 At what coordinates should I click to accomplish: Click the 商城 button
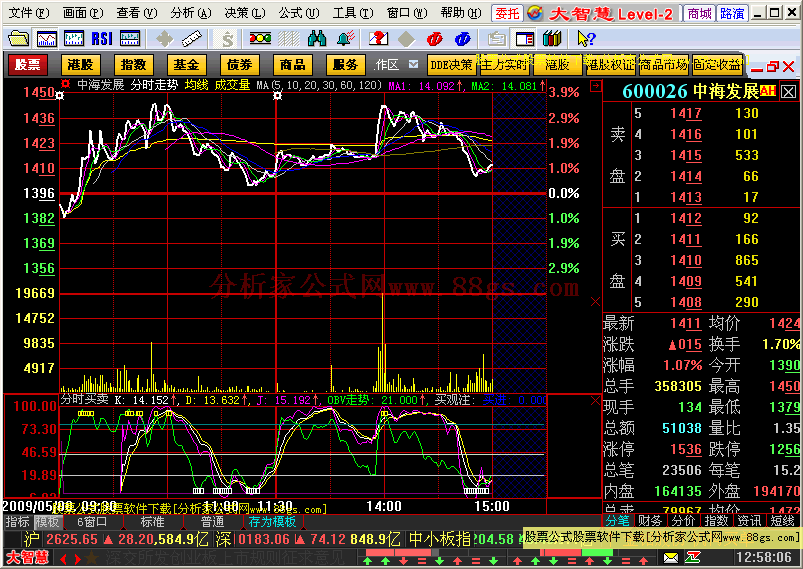(x=699, y=13)
